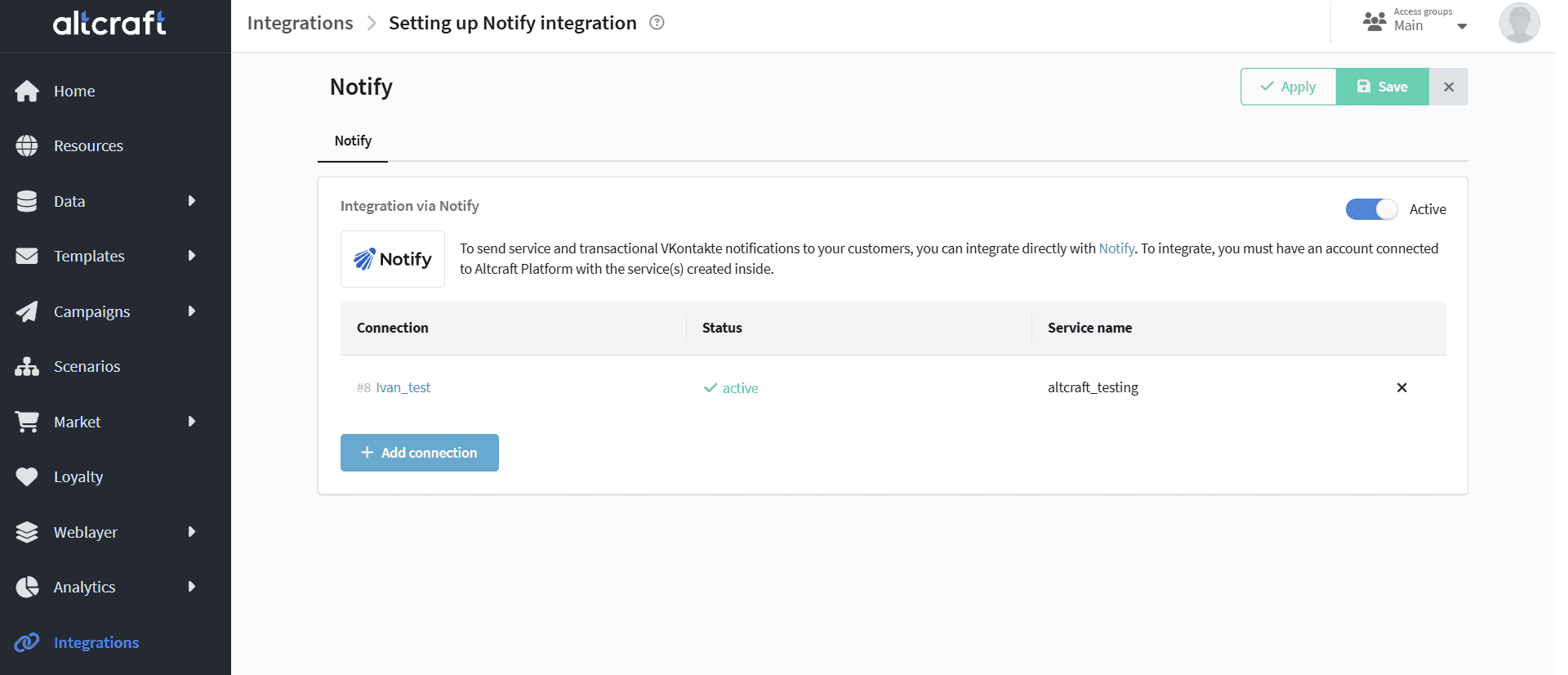Click the Analytics pie chart icon
This screenshot has width=1568, height=675.
(x=27, y=587)
